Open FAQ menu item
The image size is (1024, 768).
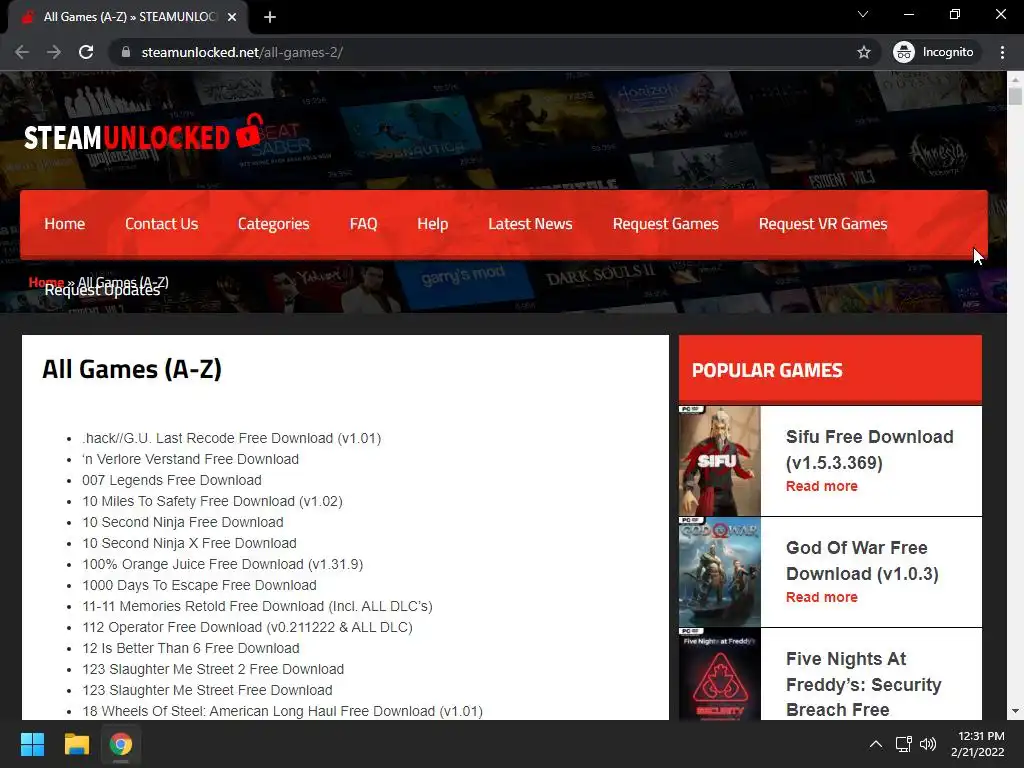[x=363, y=224]
